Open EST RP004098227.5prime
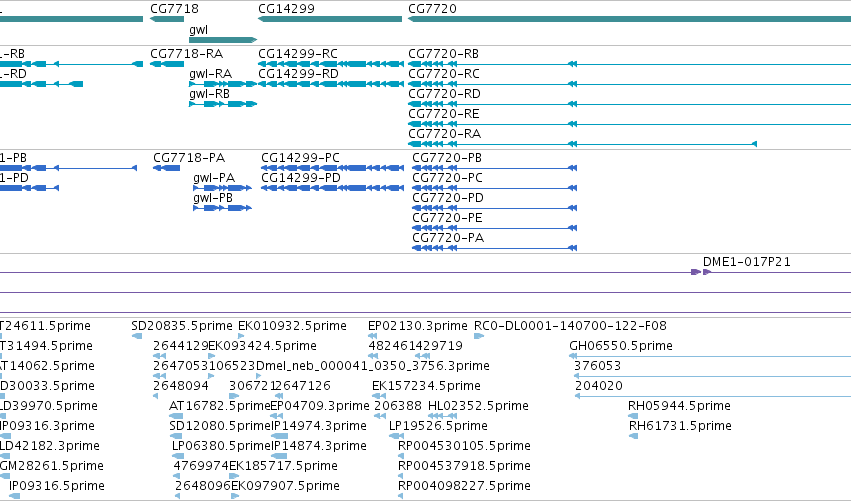The height and width of the screenshot is (501, 851). tap(464, 487)
